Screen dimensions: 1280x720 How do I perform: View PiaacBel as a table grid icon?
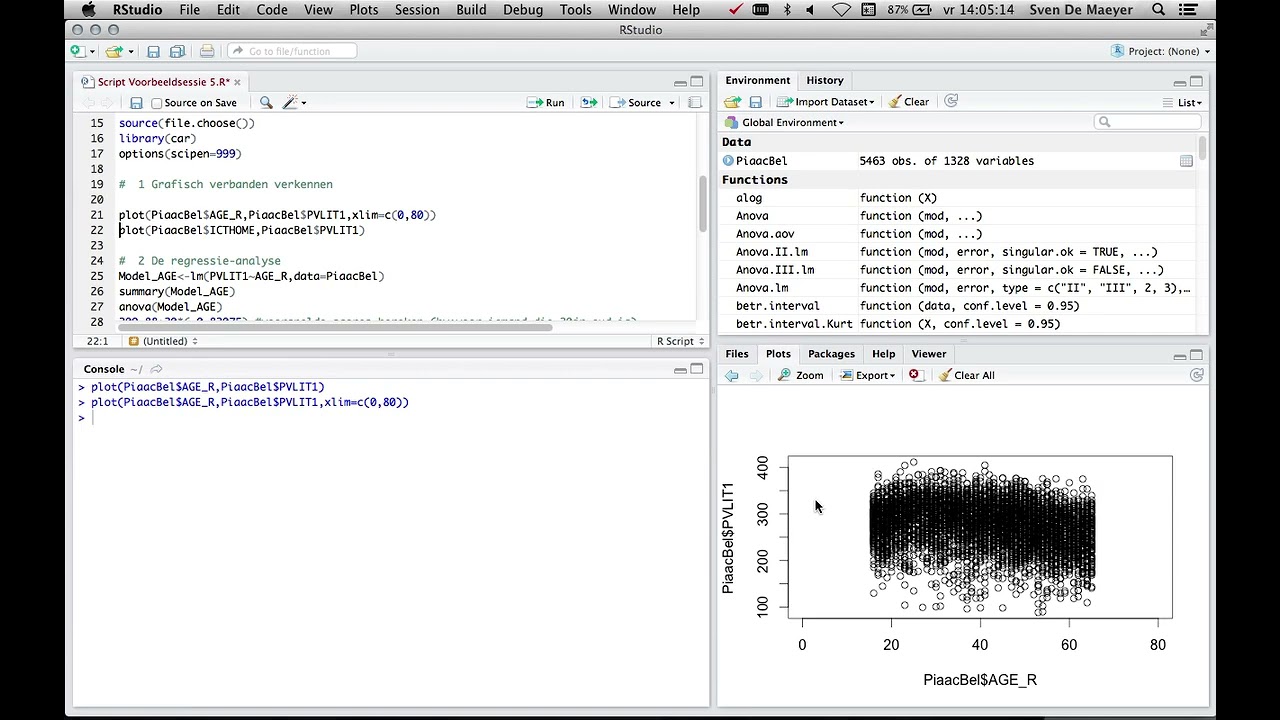click(x=1186, y=161)
